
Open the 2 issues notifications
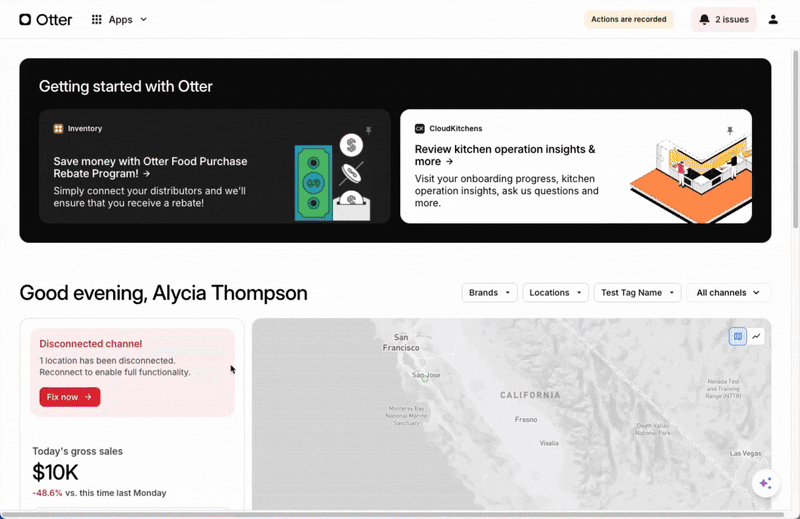pyautogui.click(x=723, y=19)
